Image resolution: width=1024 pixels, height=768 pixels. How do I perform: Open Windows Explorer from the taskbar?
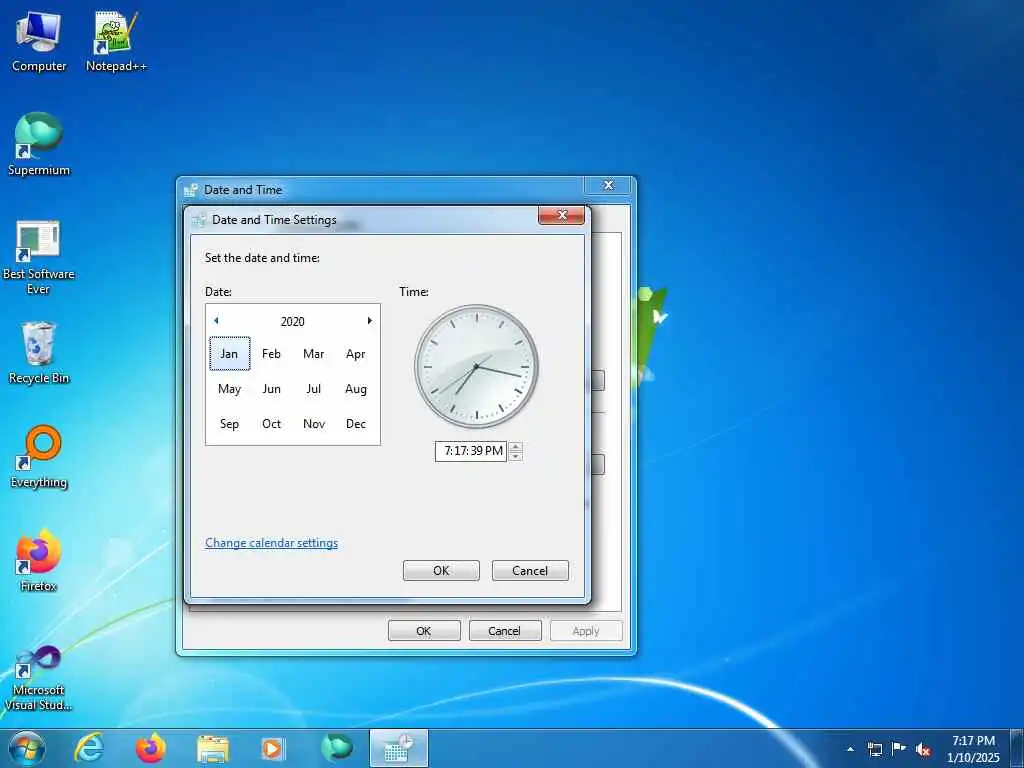213,748
